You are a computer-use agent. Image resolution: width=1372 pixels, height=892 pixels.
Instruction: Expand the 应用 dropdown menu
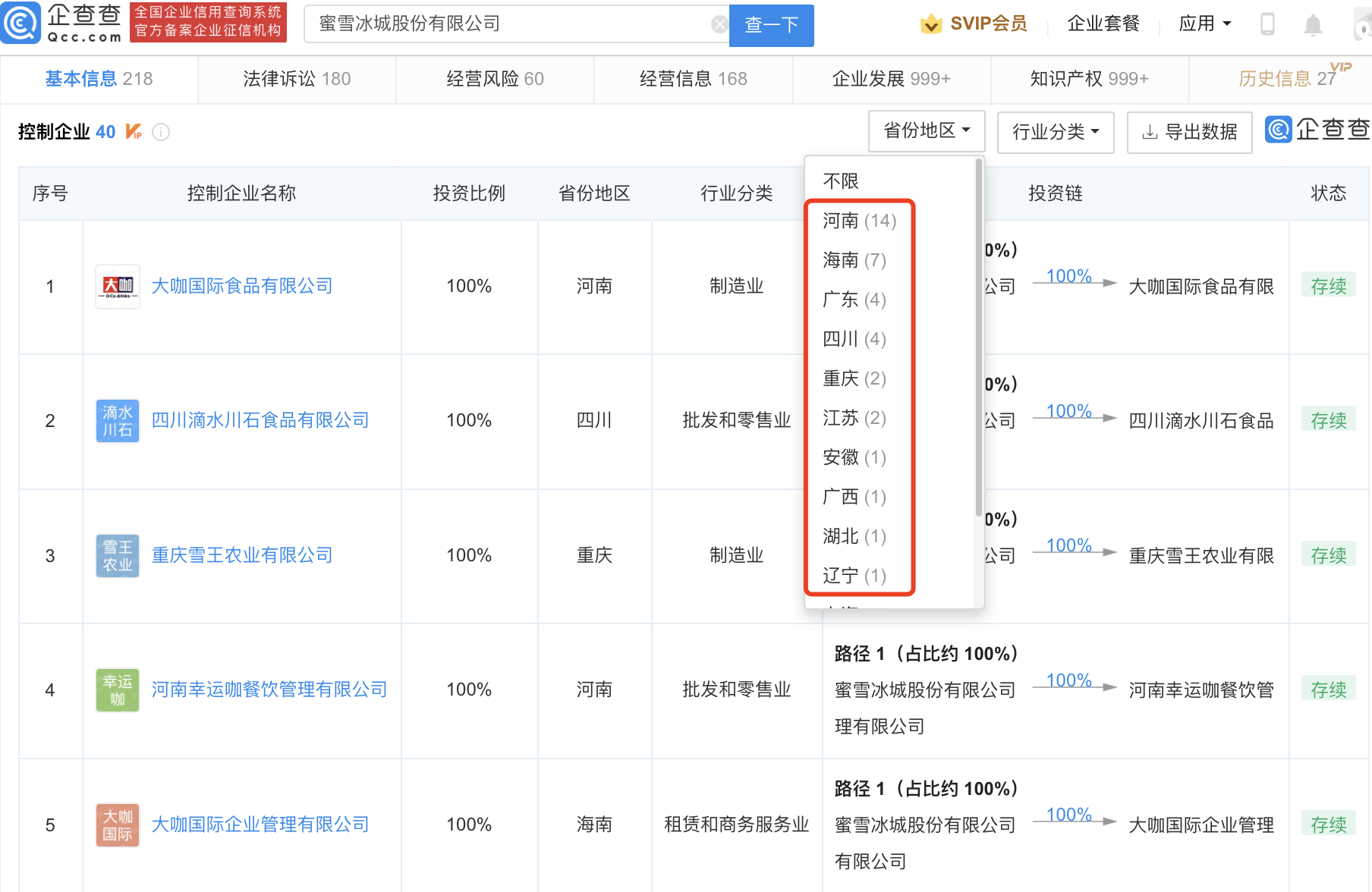[x=1205, y=24]
